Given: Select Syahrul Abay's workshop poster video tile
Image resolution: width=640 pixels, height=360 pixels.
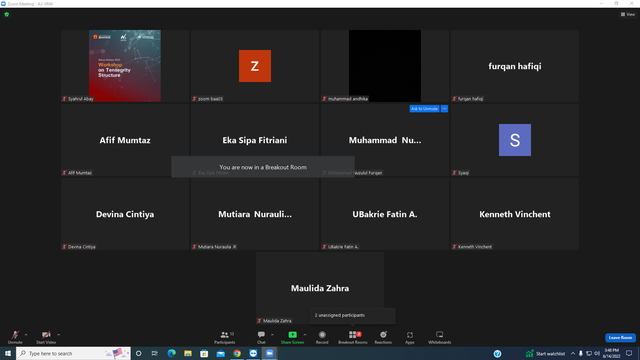Looking at the screenshot, I should tap(125, 66).
